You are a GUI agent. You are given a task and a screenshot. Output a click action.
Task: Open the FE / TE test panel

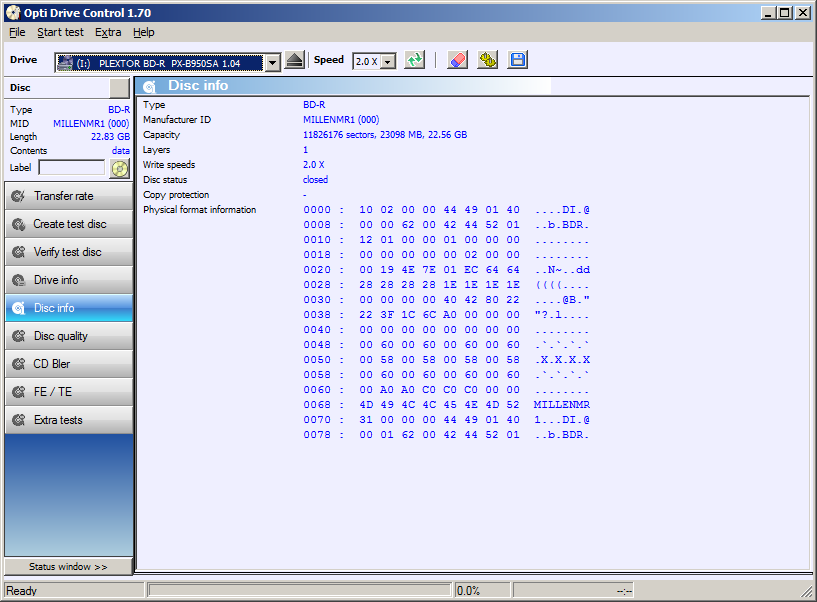(69, 392)
